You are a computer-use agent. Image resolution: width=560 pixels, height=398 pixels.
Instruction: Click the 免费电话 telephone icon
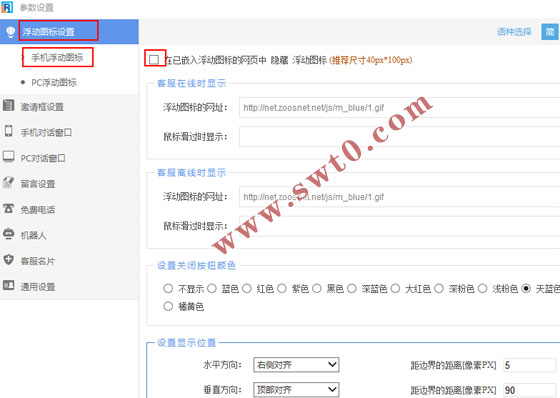pos(8,208)
